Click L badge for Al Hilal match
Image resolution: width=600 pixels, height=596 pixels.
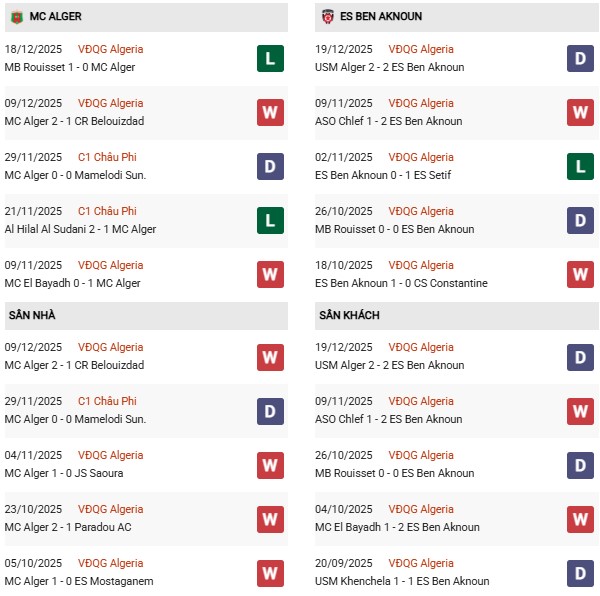coord(270,220)
